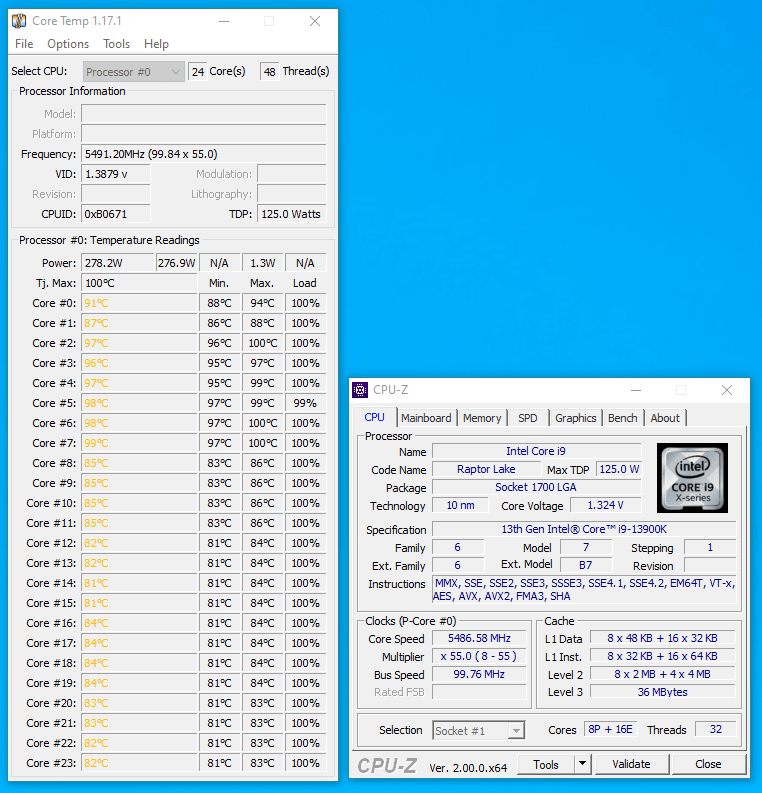Click the 48 Thread(s) count box
Image resolution: width=762 pixels, height=793 pixels.
pos(270,71)
